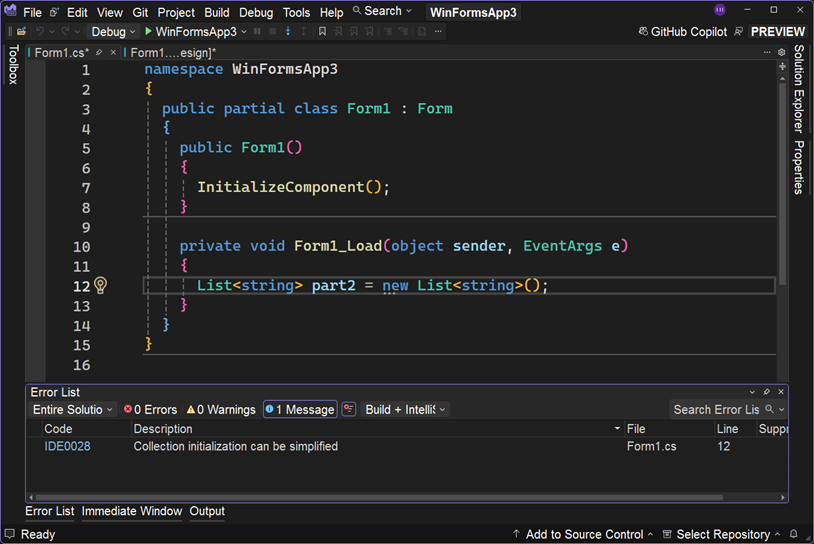
Task: Open the Undo history dropdown arrow
Action: 52,32
